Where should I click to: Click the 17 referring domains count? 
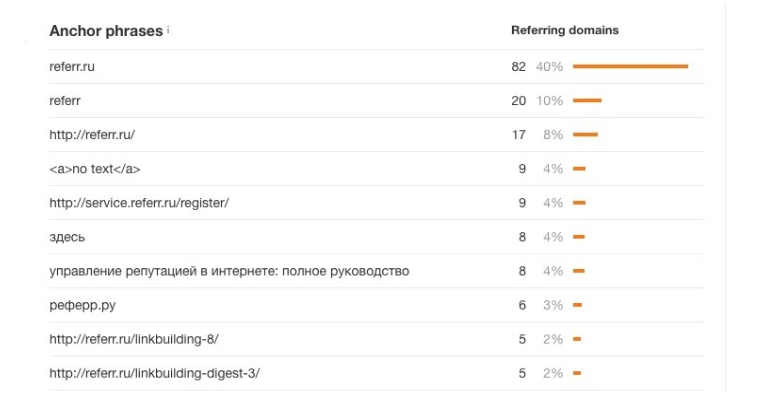coord(518,135)
